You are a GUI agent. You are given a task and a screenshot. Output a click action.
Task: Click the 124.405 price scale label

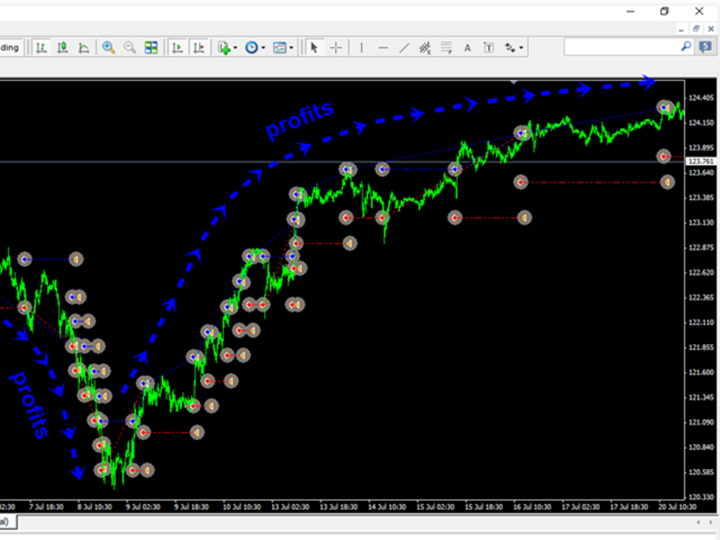click(x=701, y=98)
